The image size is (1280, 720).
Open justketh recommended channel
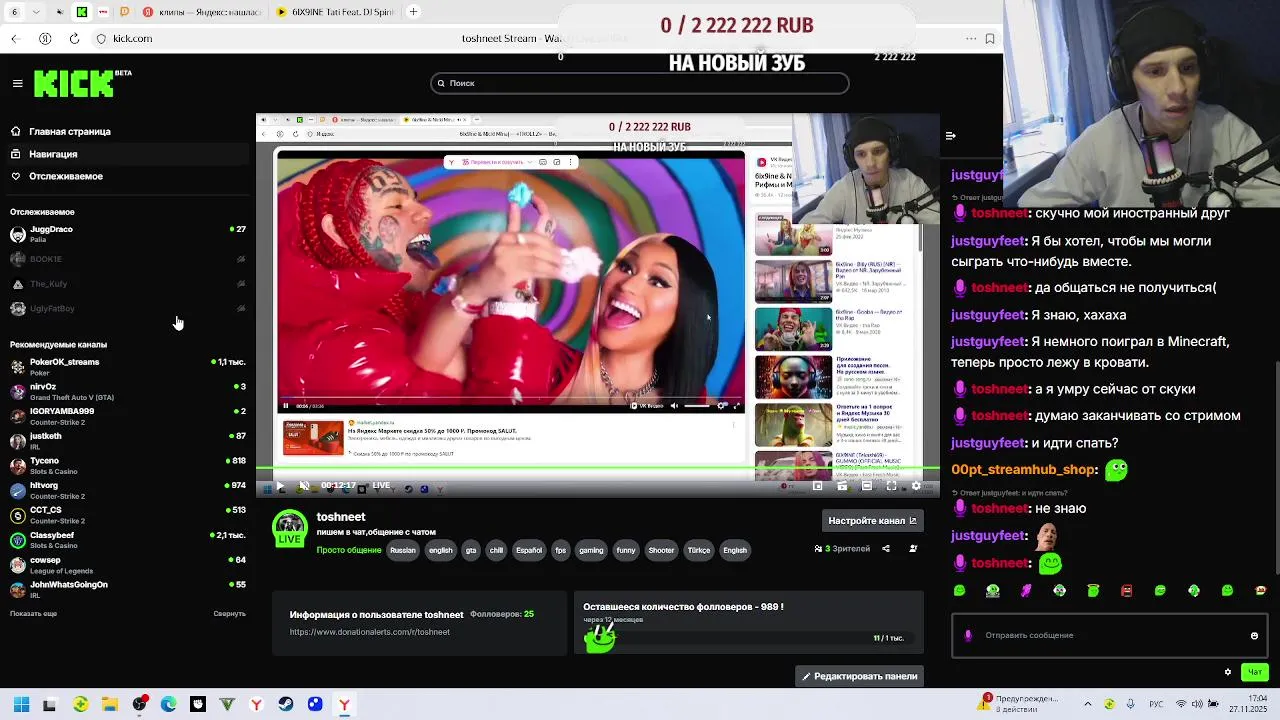pos(127,440)
